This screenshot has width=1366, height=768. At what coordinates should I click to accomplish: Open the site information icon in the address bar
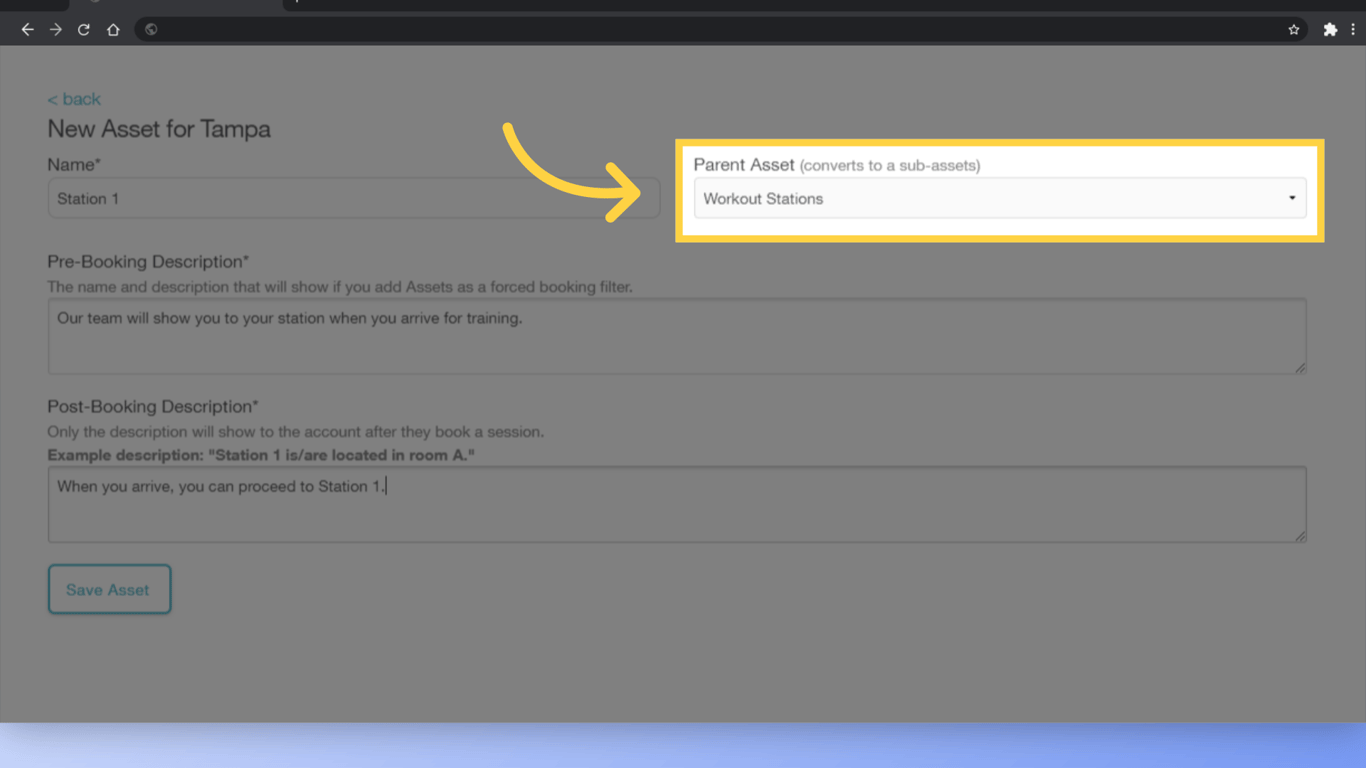pos(150,29)
